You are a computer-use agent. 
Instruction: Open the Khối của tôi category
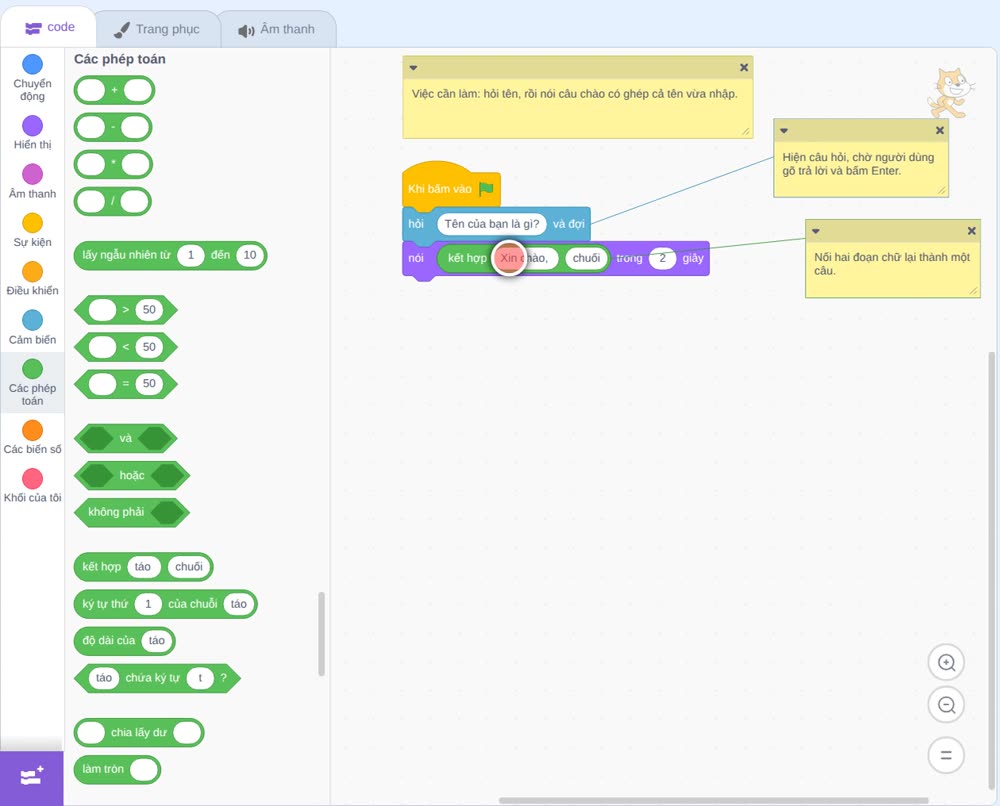coord(32,485)
